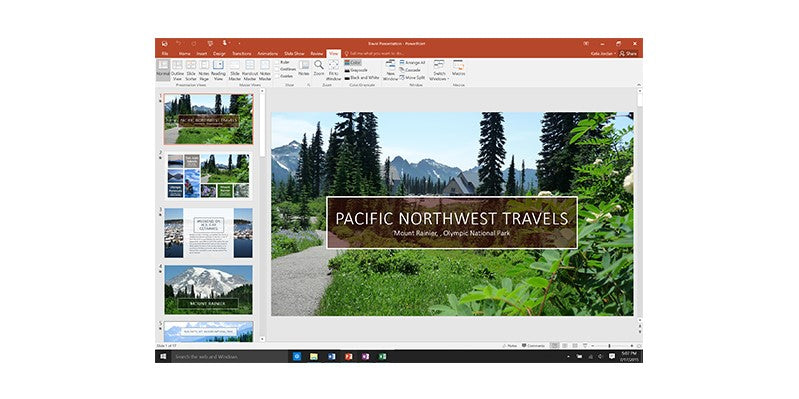This screenshot has height=399, width=799.
Task: Fit slide to current window status icon
Action: click(x=638, y=345)
